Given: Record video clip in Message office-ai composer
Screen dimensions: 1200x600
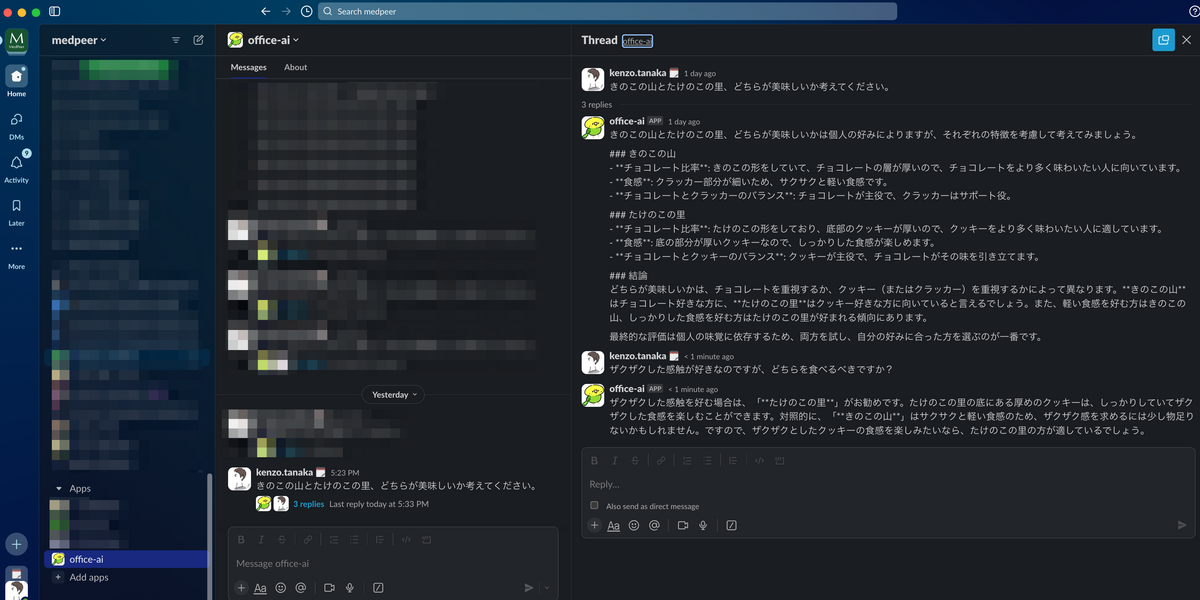Looking at the screenshot, I should [329, 588].
